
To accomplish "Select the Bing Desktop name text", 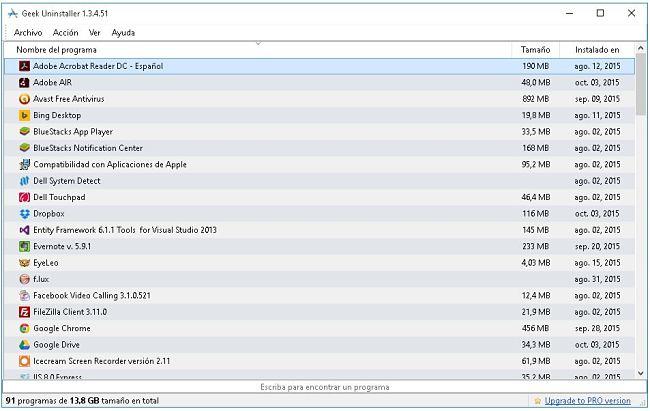I will (x=57, y=115).
